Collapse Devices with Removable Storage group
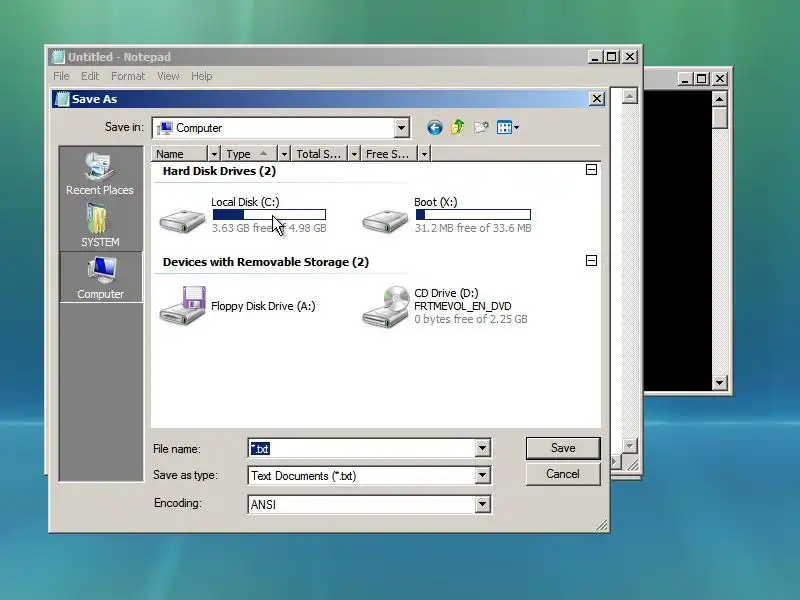The image size is (800, 600). 591,261
